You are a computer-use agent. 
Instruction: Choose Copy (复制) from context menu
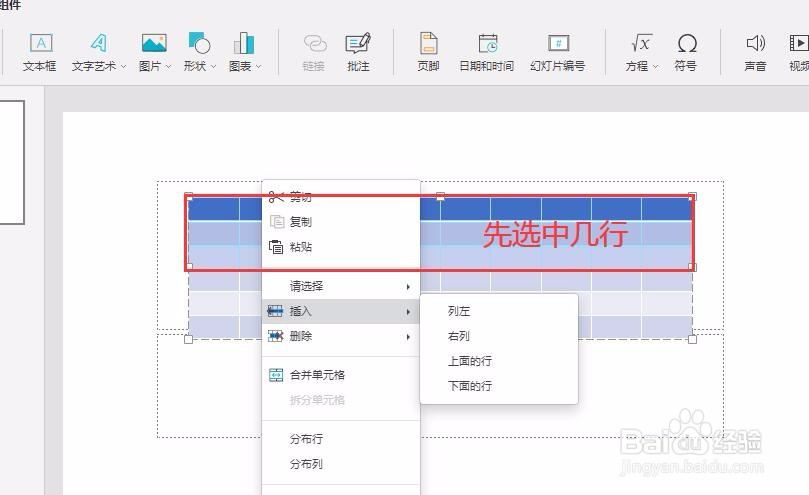[341, 222]
